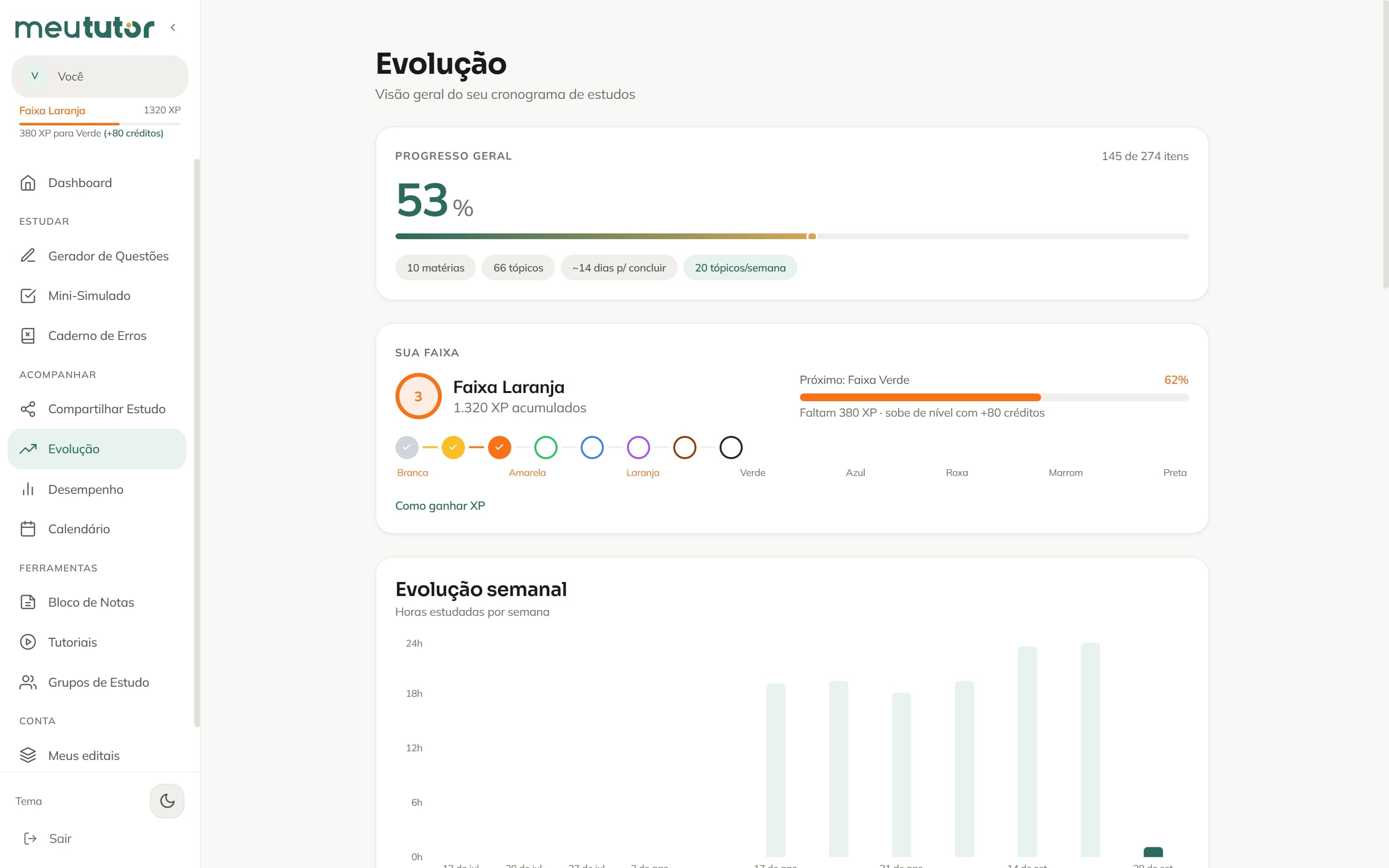Screen dimensions: 1389x868
Task: Click the Caderno de Erros notebook icon
Action: 28,336
